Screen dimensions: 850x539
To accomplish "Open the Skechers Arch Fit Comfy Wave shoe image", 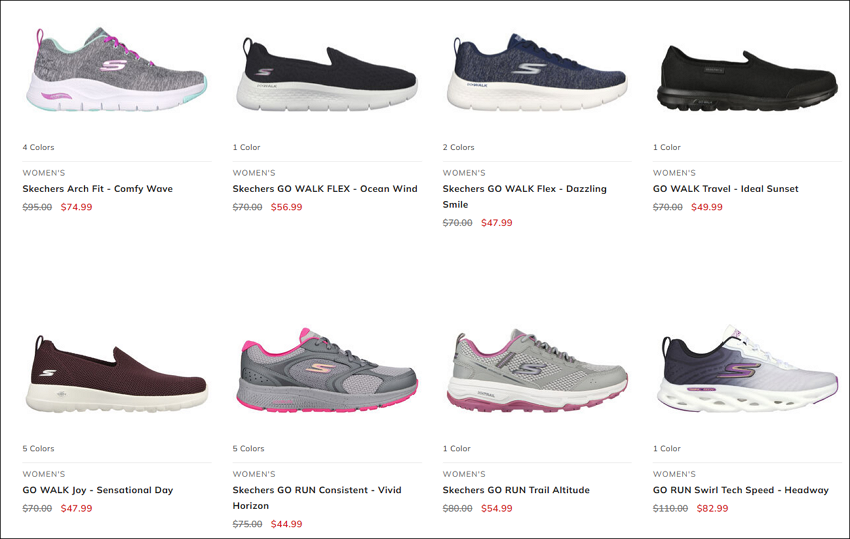I will point(117,69).
